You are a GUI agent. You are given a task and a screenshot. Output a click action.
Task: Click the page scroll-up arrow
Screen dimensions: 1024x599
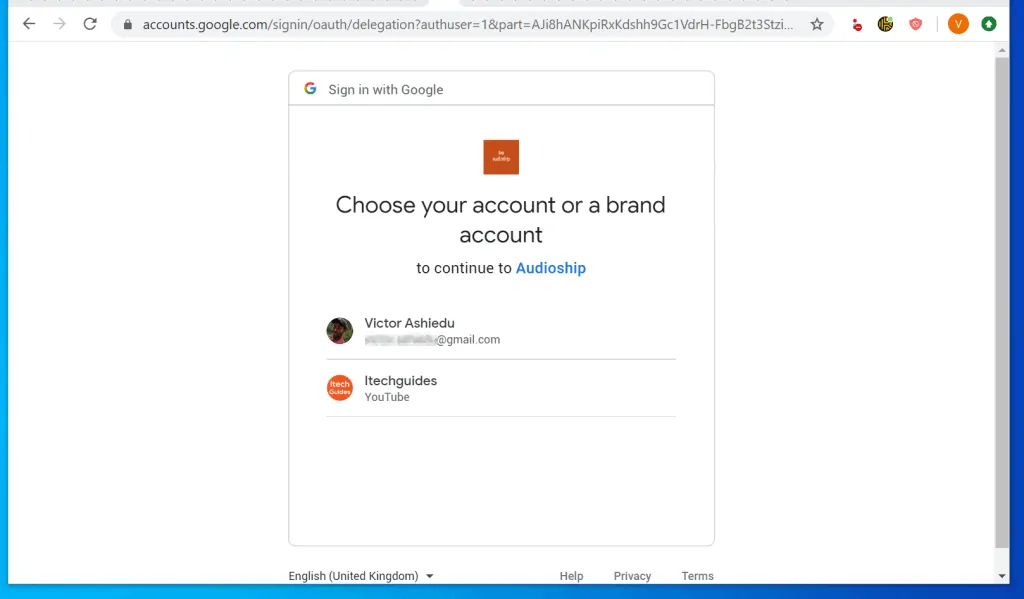(1002, 50)
